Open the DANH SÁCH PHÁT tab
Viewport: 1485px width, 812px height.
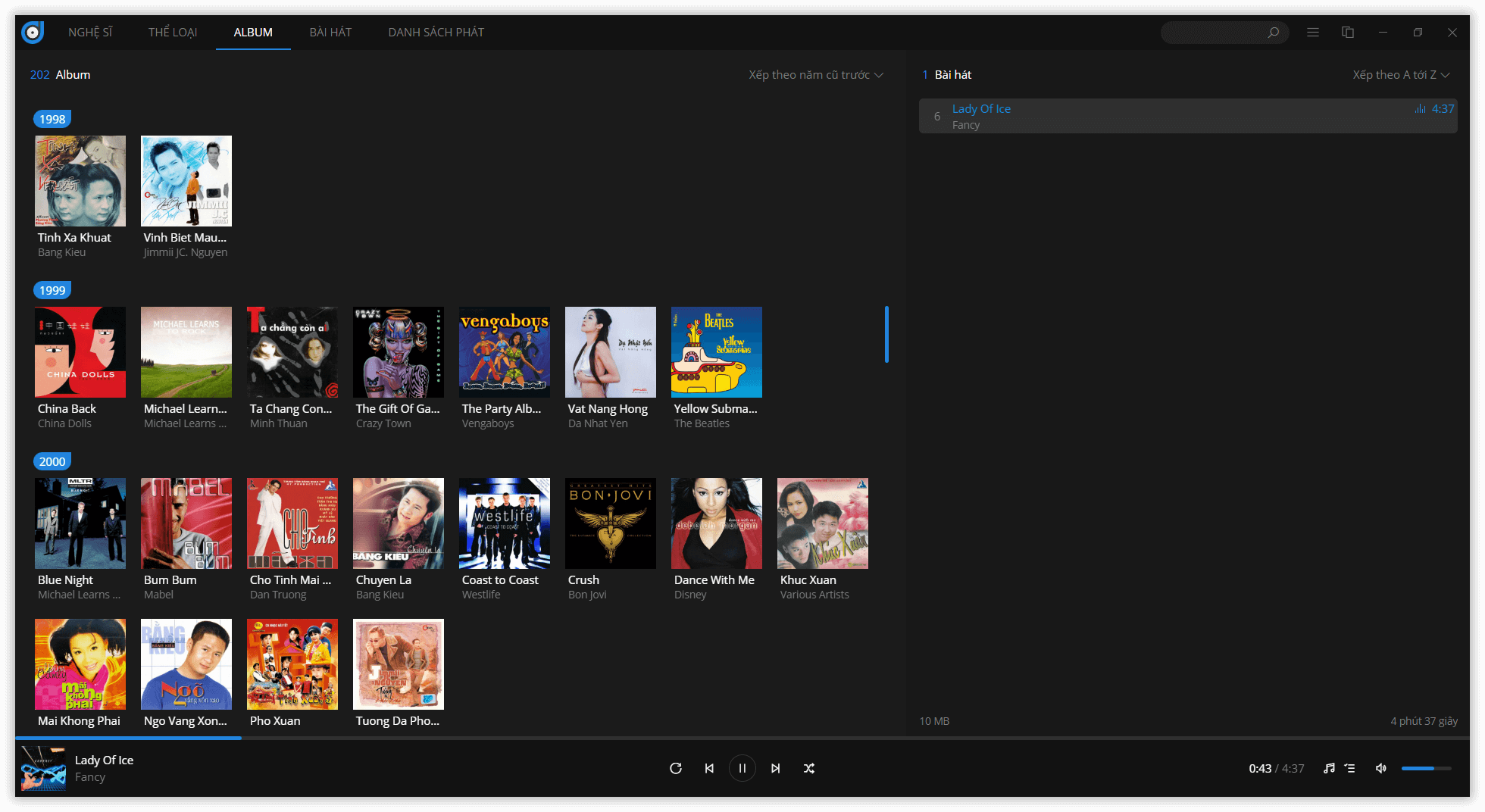pos(436,33)
